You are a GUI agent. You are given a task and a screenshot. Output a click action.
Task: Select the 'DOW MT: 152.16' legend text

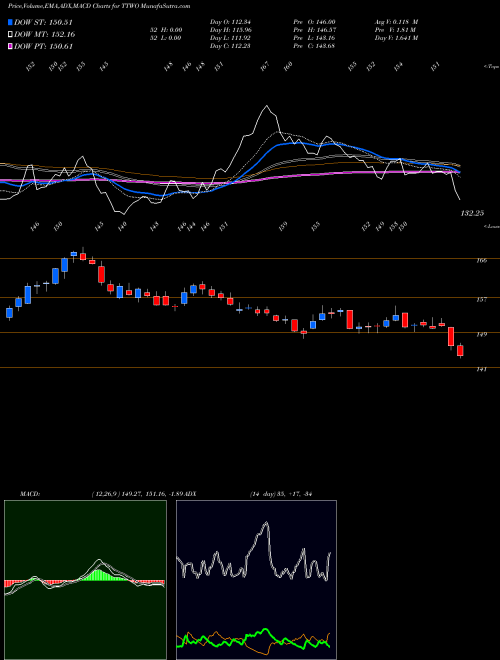45,35
